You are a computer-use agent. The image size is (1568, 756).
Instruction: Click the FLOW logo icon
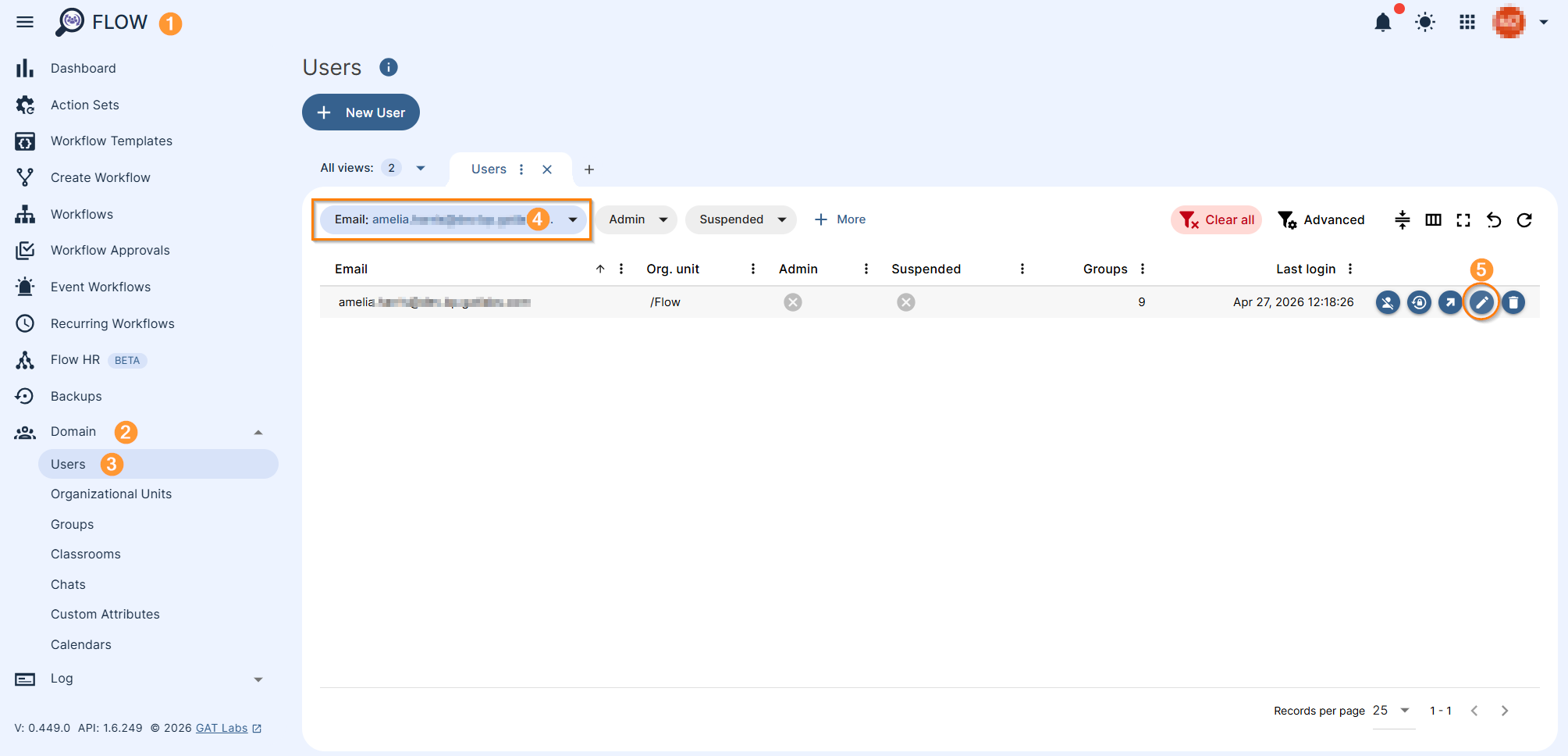coord(69,22)
